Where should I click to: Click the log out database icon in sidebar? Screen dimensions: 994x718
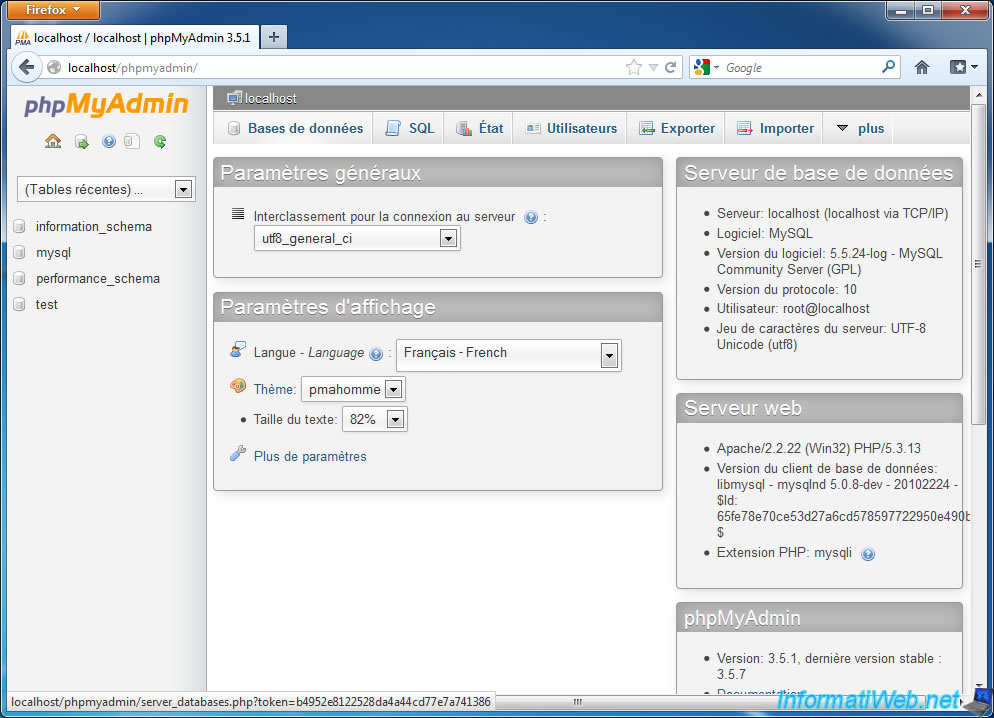81,141
